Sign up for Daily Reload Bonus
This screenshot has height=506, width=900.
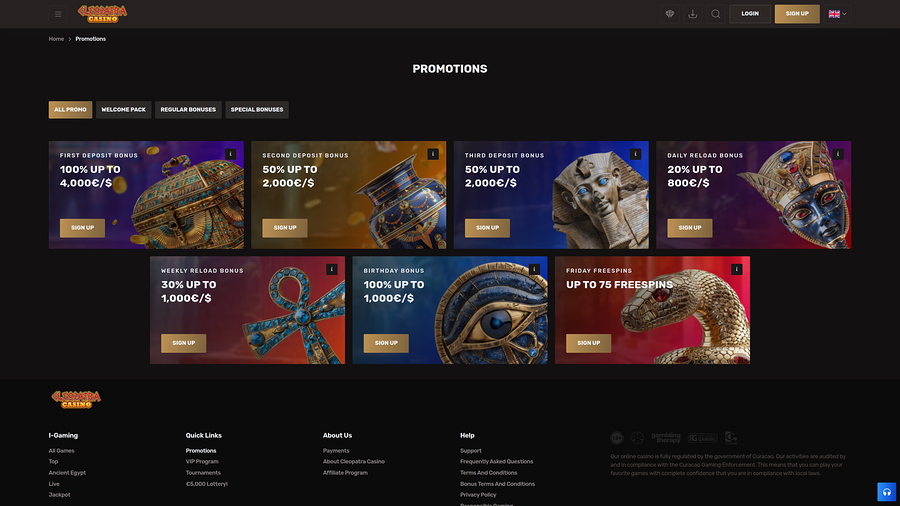690,228
